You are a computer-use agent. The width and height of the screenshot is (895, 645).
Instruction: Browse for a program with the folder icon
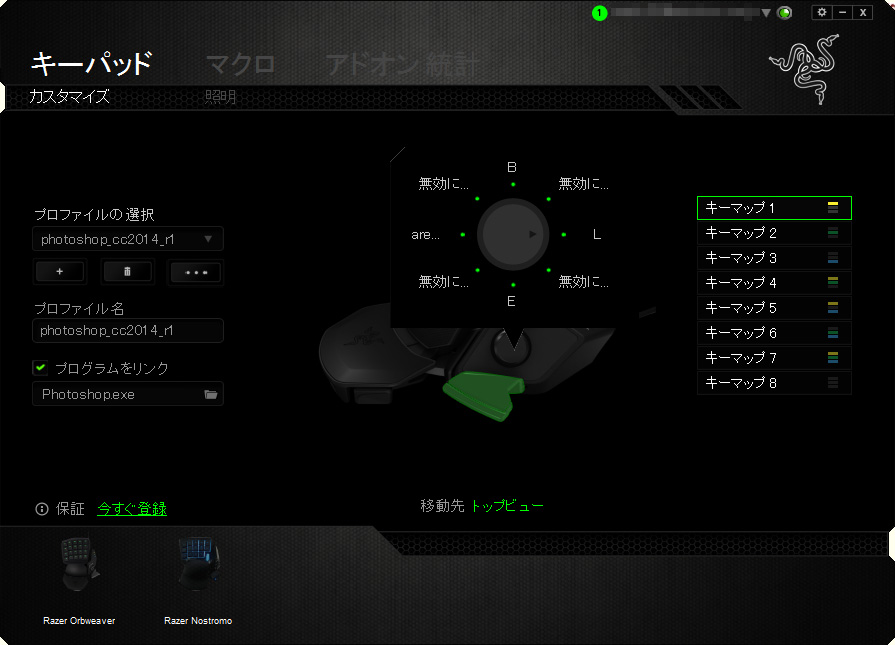pos(211,394)
